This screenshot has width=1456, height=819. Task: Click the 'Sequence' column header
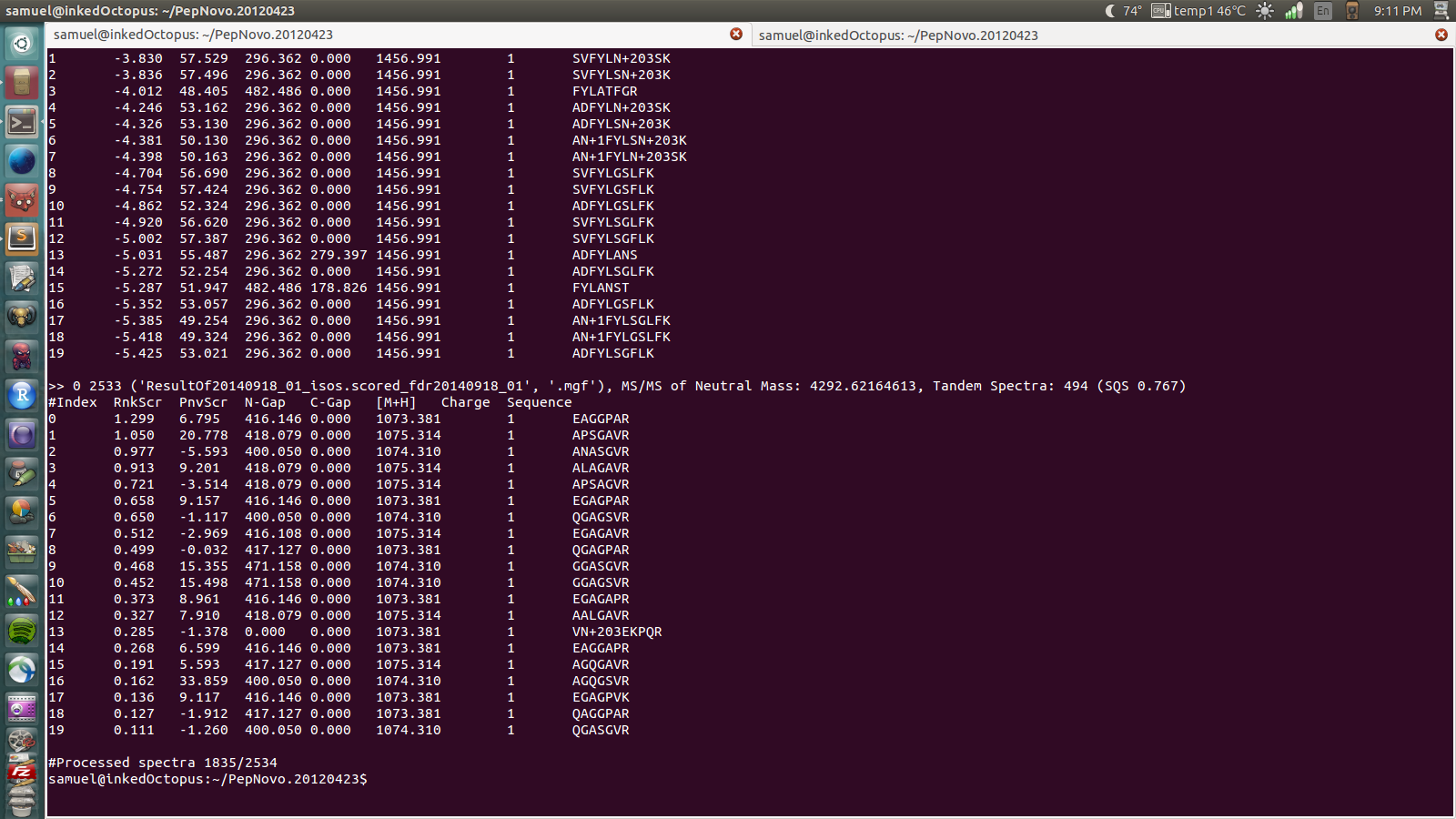point(540,402)
